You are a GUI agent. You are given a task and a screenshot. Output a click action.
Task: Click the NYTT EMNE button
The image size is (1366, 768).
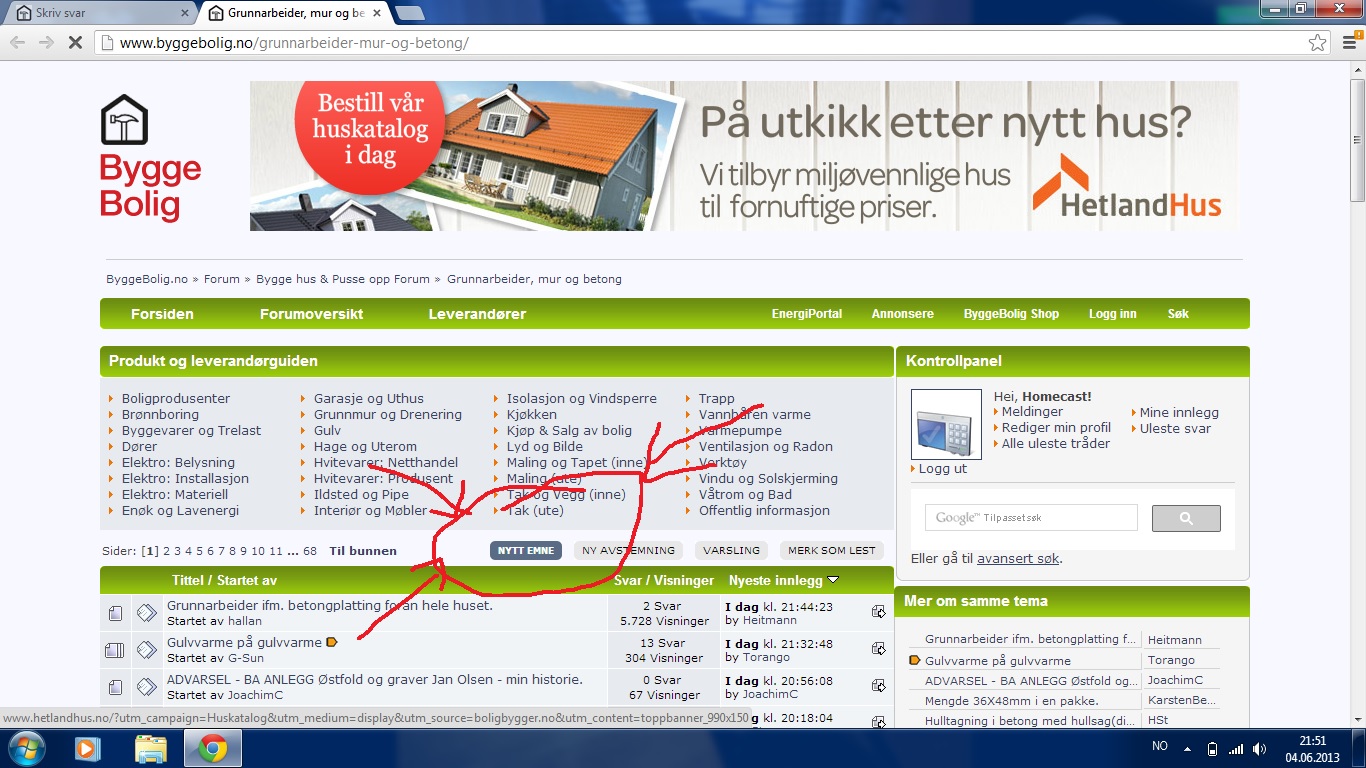click(x=525, y=550)
